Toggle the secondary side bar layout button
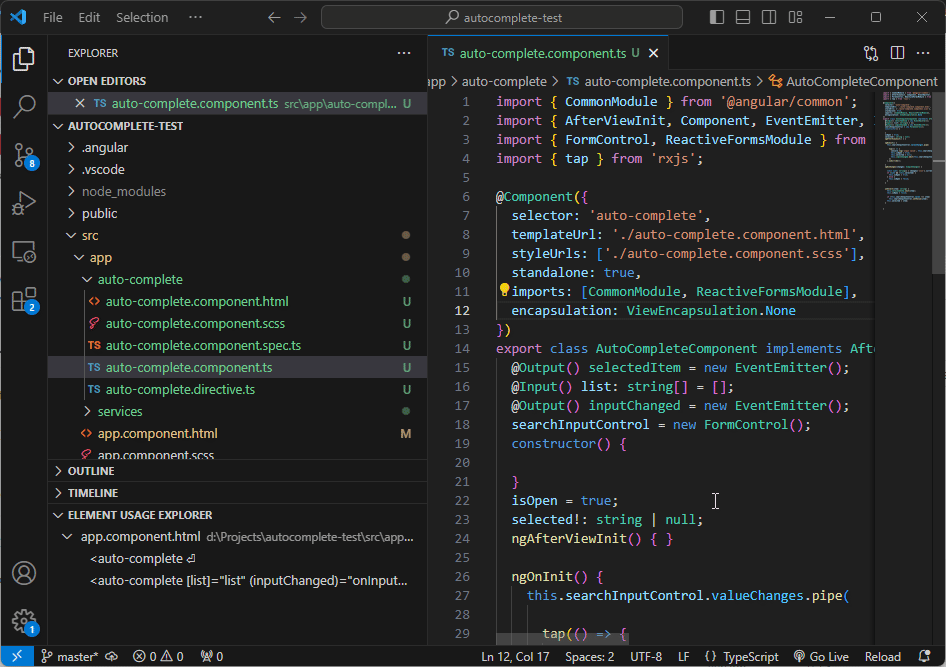The image size is (946, 667). click(768, 17)
